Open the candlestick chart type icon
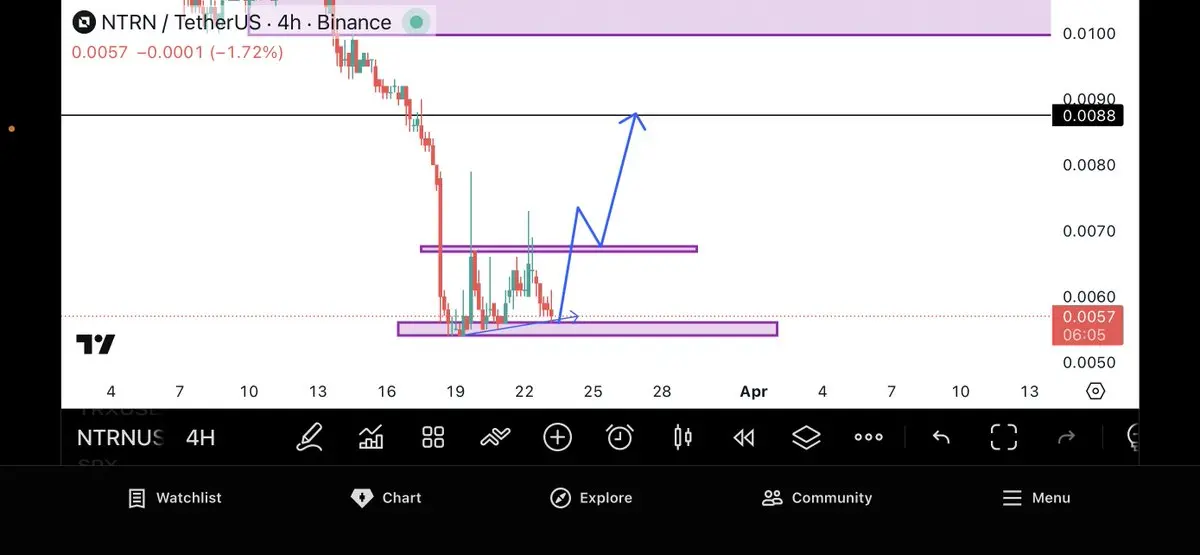The height and width of the screenshot is (555, 1200). click(683, 437)
